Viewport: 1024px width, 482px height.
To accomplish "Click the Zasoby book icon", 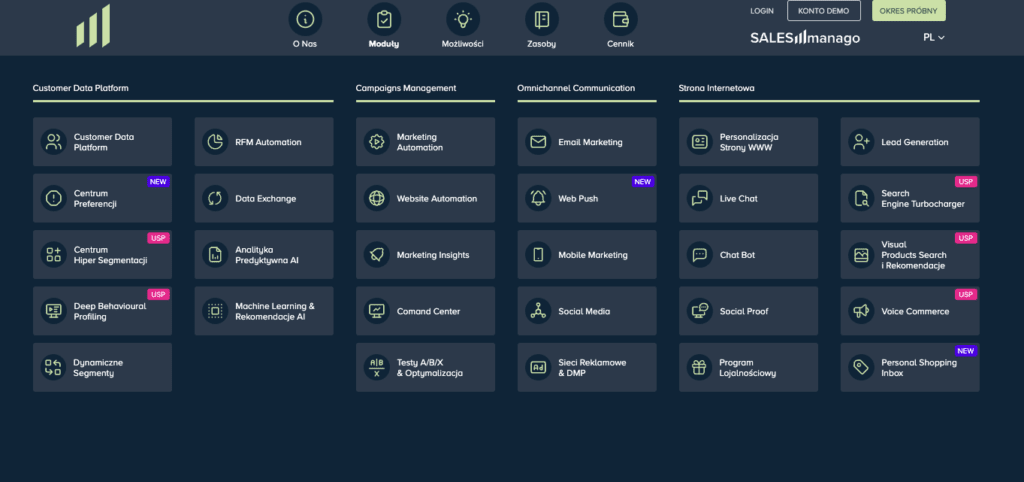I will coord(542,20).
